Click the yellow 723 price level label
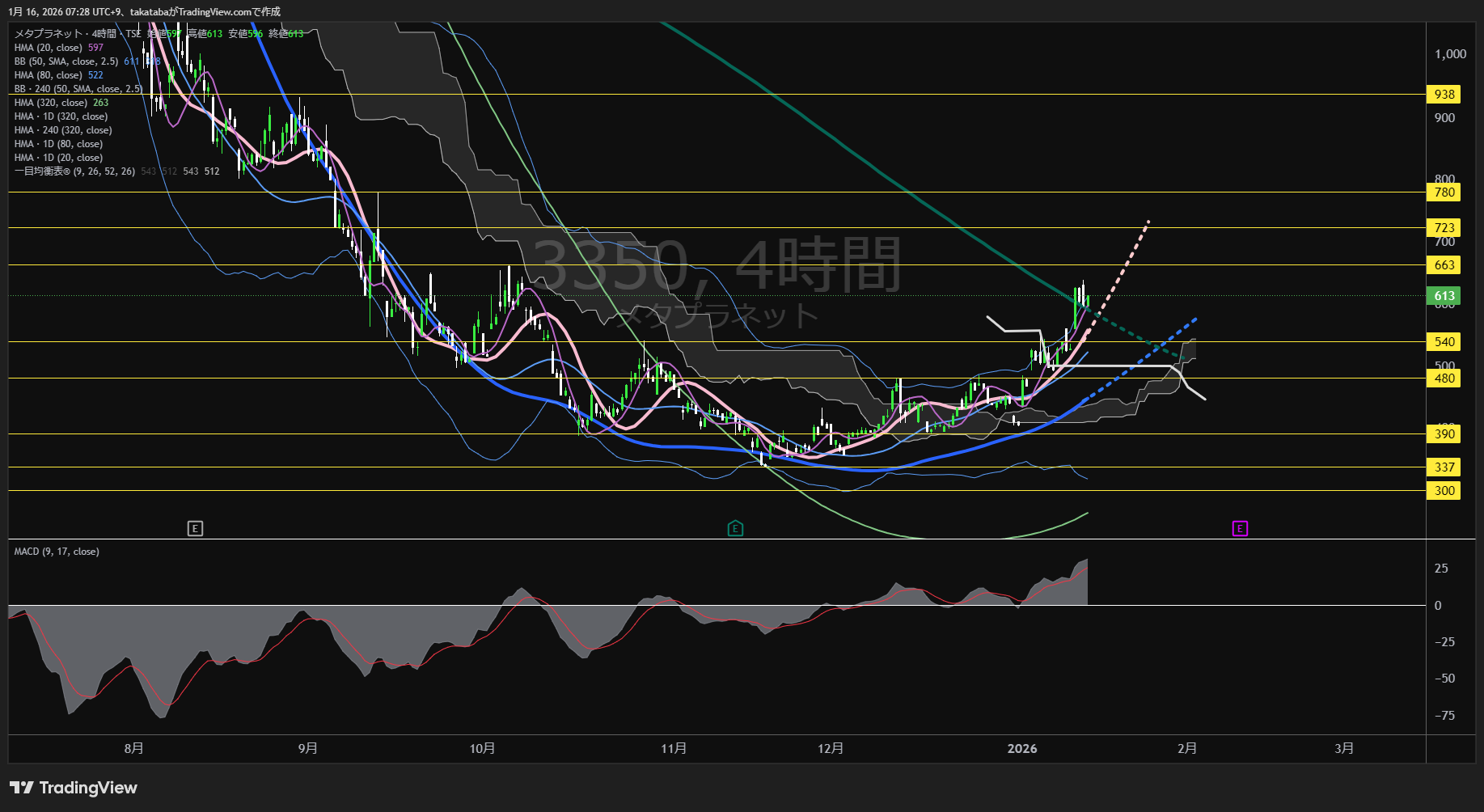The width and height of the screenshot is (1484, 812). pos(1444,228)
